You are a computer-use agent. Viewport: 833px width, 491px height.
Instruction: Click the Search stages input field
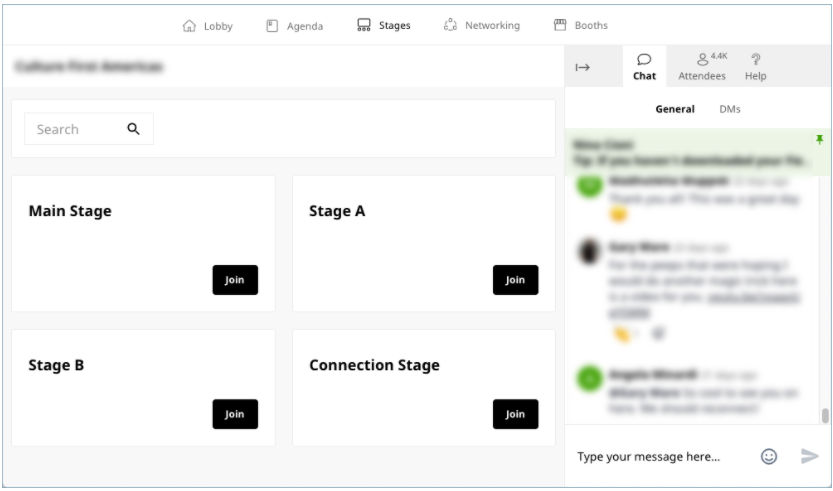coord(89,129)
